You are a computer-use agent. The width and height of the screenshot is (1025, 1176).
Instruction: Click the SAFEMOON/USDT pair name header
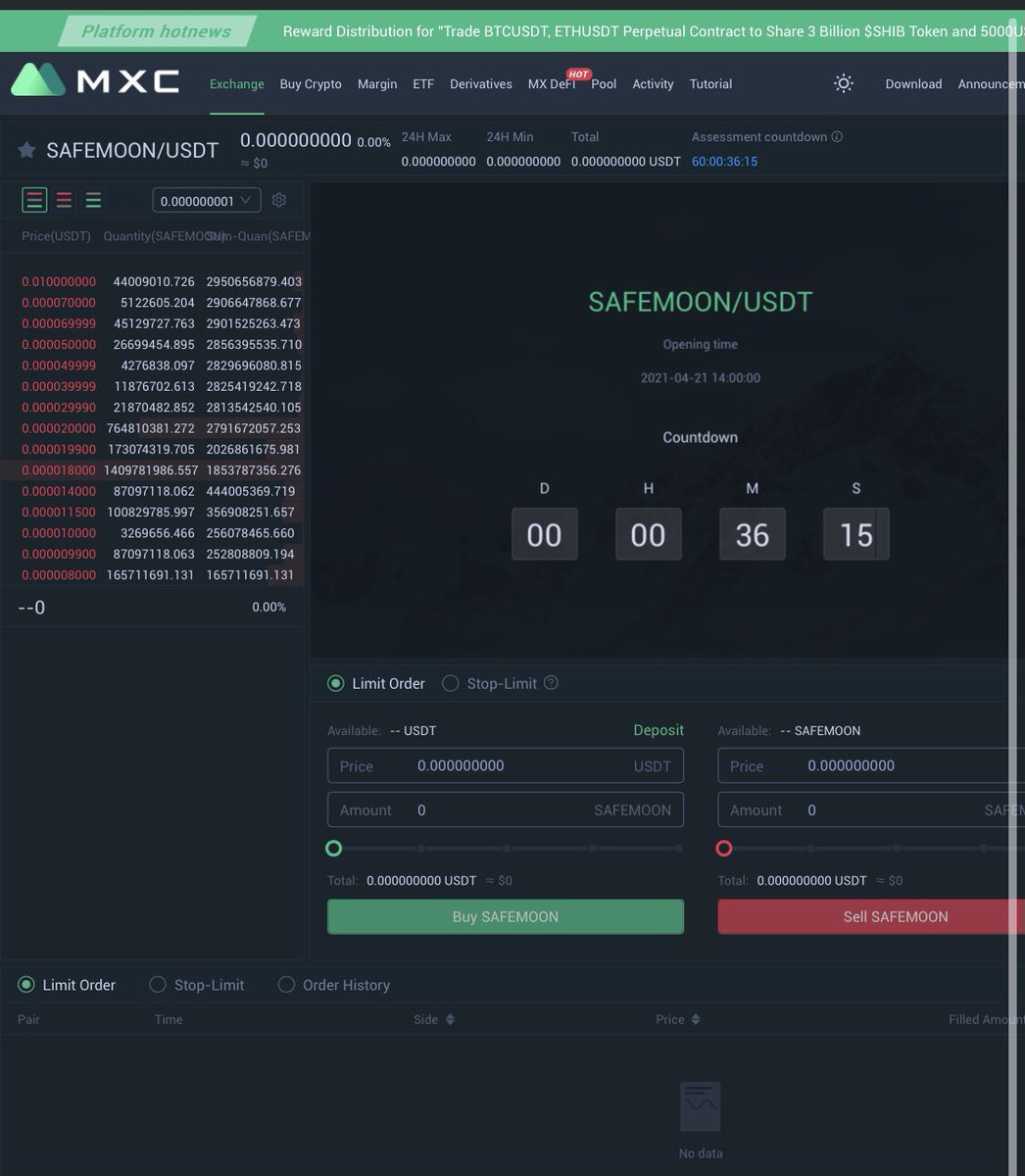point(132,151)
